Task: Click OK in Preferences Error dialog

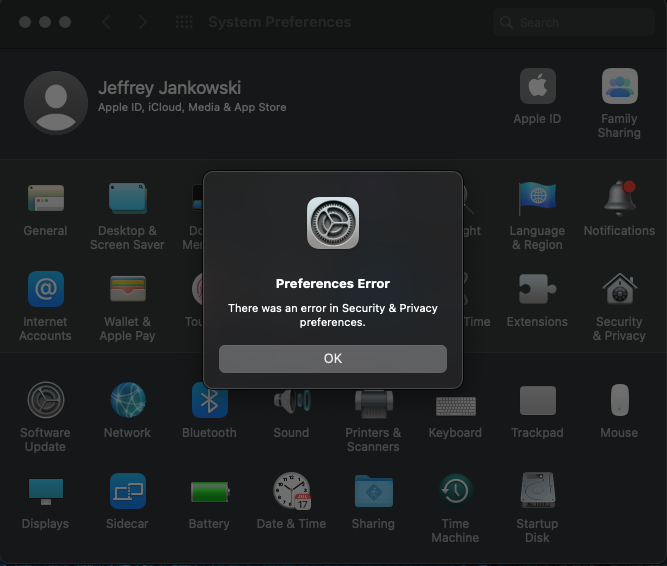Action: tap(333, 358)
